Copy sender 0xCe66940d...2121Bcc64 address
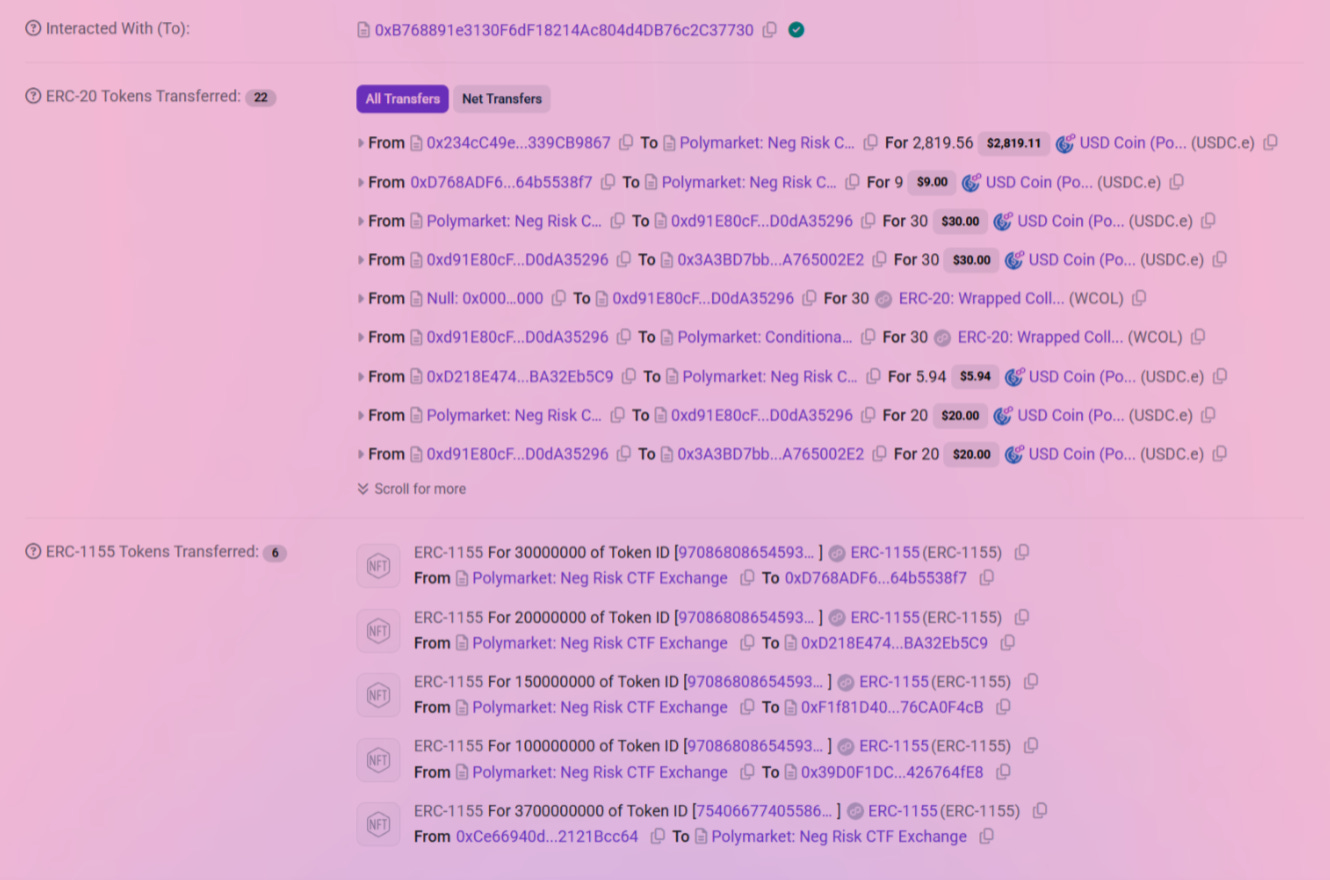 tap(657, 836)
